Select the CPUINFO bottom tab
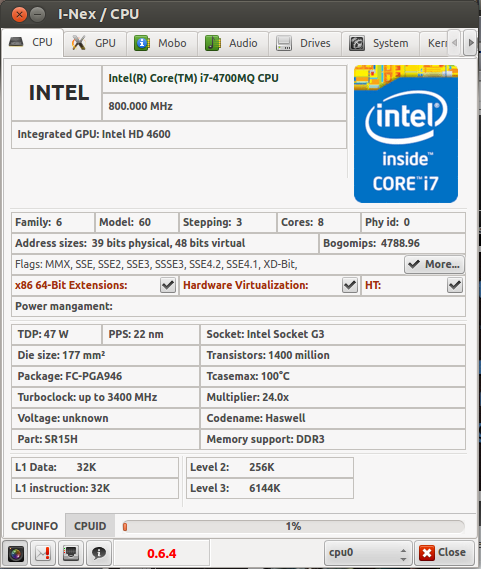The image size is (481, 569). pos(34,526)
